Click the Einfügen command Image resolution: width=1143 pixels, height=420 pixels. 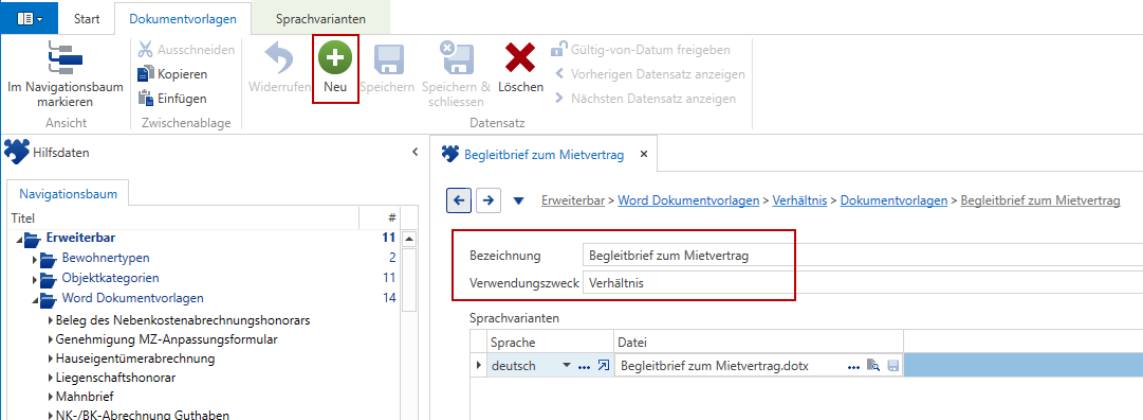tap(172, 98)
